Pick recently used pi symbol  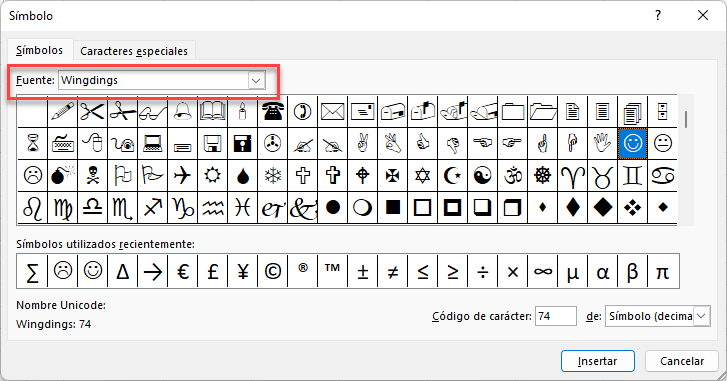click(663, 271)
